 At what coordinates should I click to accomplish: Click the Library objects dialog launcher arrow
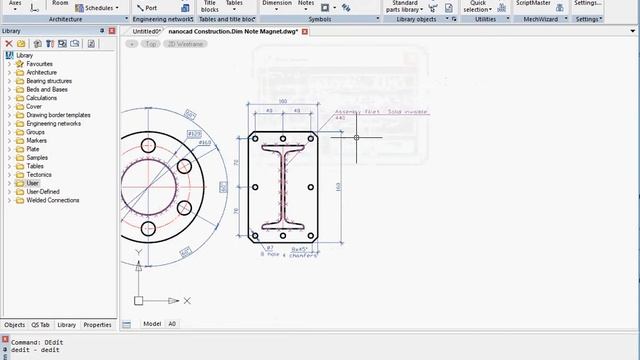pyautogui.click(x=454, y=19)
